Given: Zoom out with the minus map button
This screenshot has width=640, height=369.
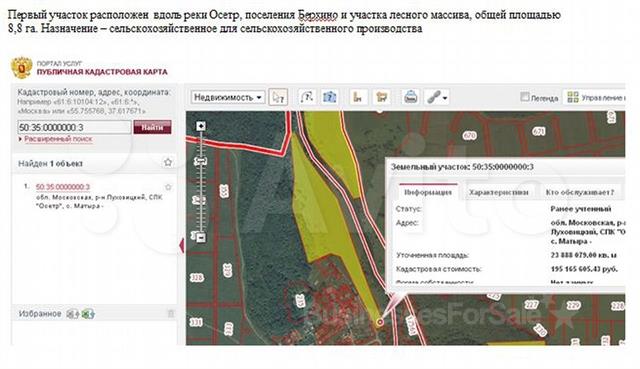Looking at the screenshot, I should click(x=200, y=237).
